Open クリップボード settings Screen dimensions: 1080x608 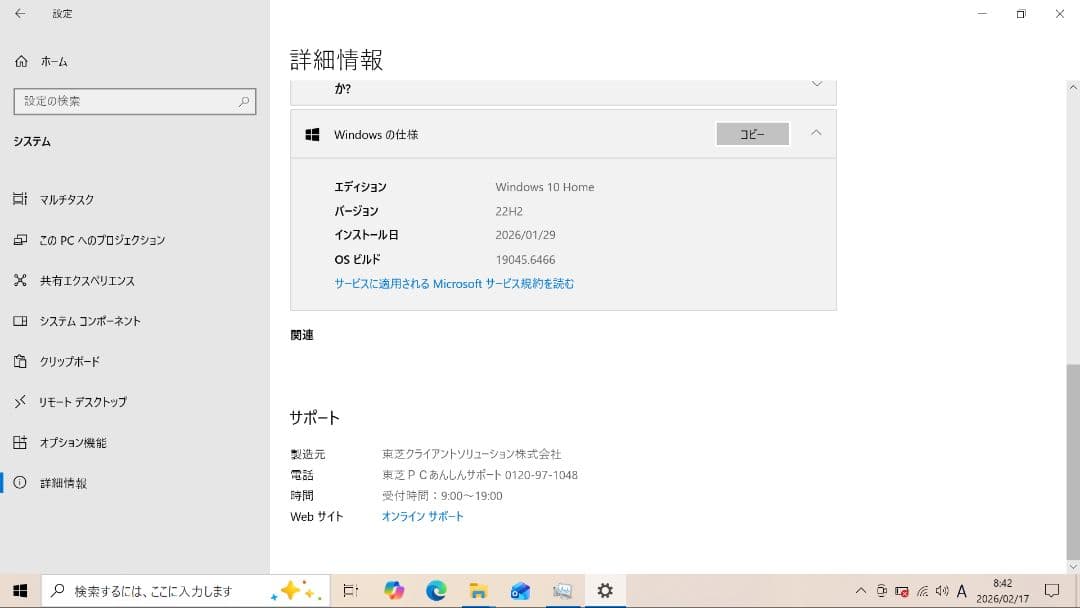click(x=134, y=361)
